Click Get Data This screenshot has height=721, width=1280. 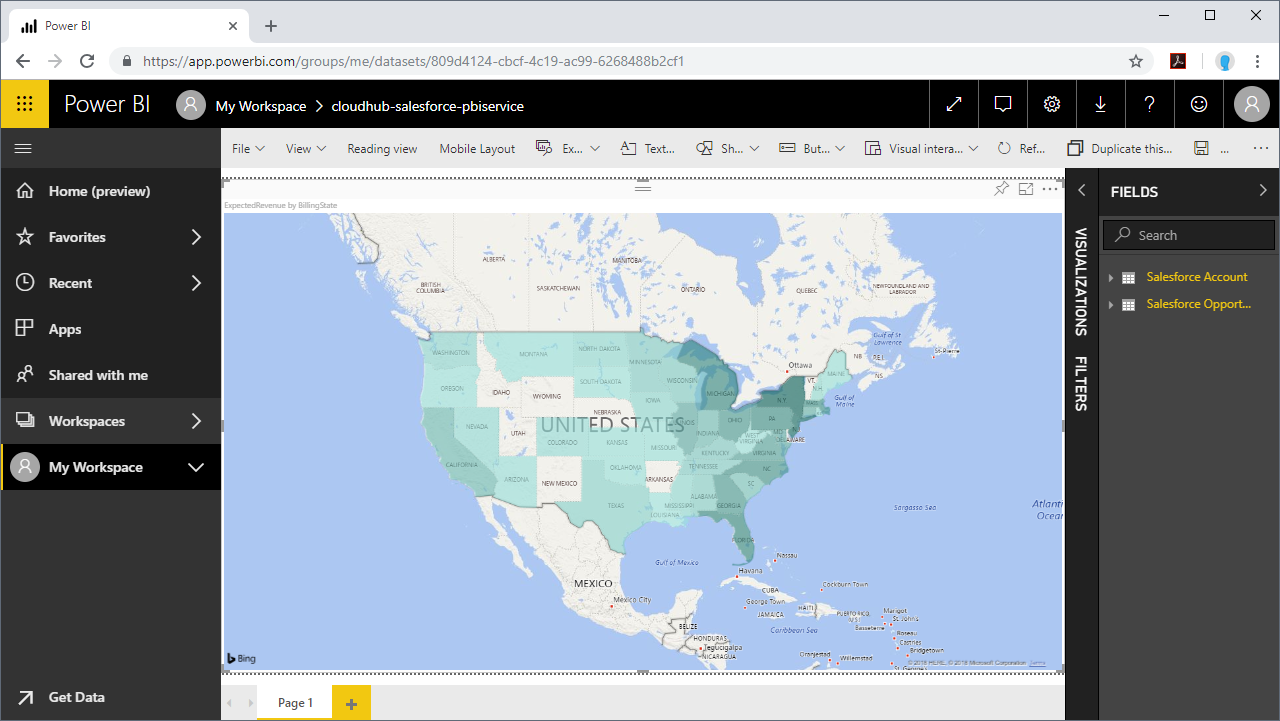pyautogui.click(x=110, y=697)
